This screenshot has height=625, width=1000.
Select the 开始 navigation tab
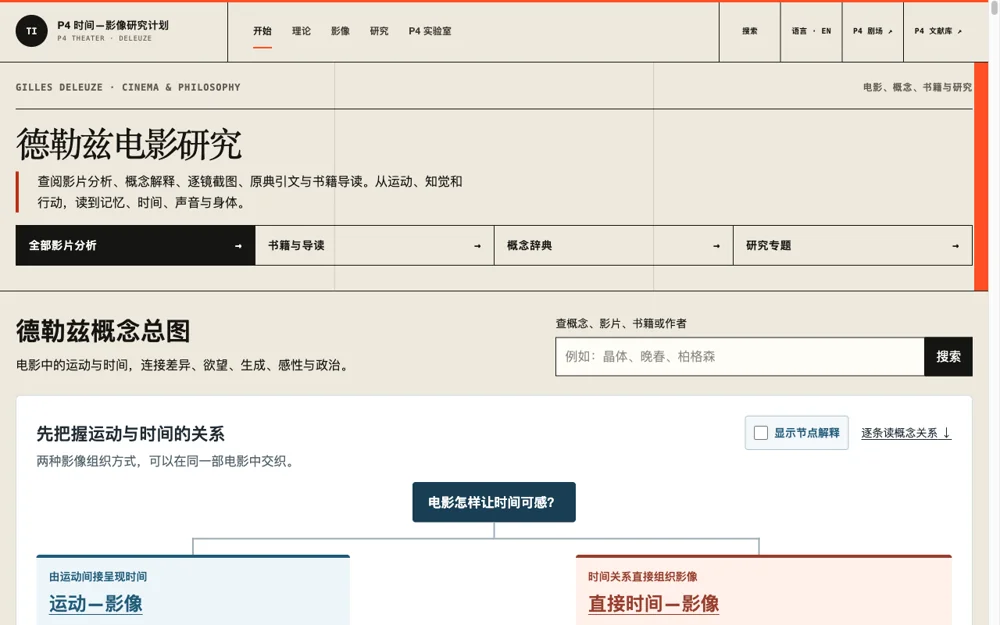pos(262,31)
